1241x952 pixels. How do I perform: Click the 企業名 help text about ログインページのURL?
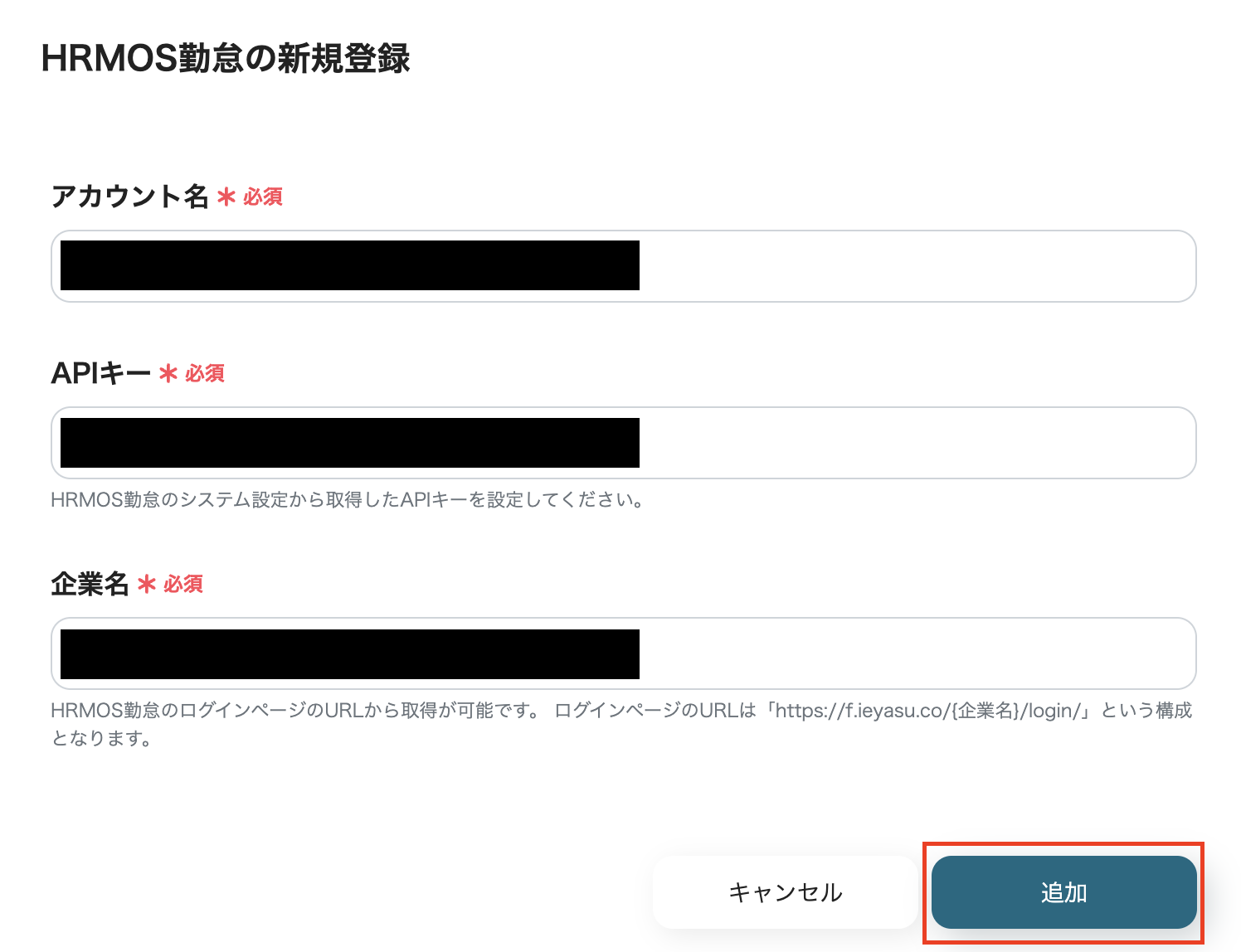coord(621,724)
